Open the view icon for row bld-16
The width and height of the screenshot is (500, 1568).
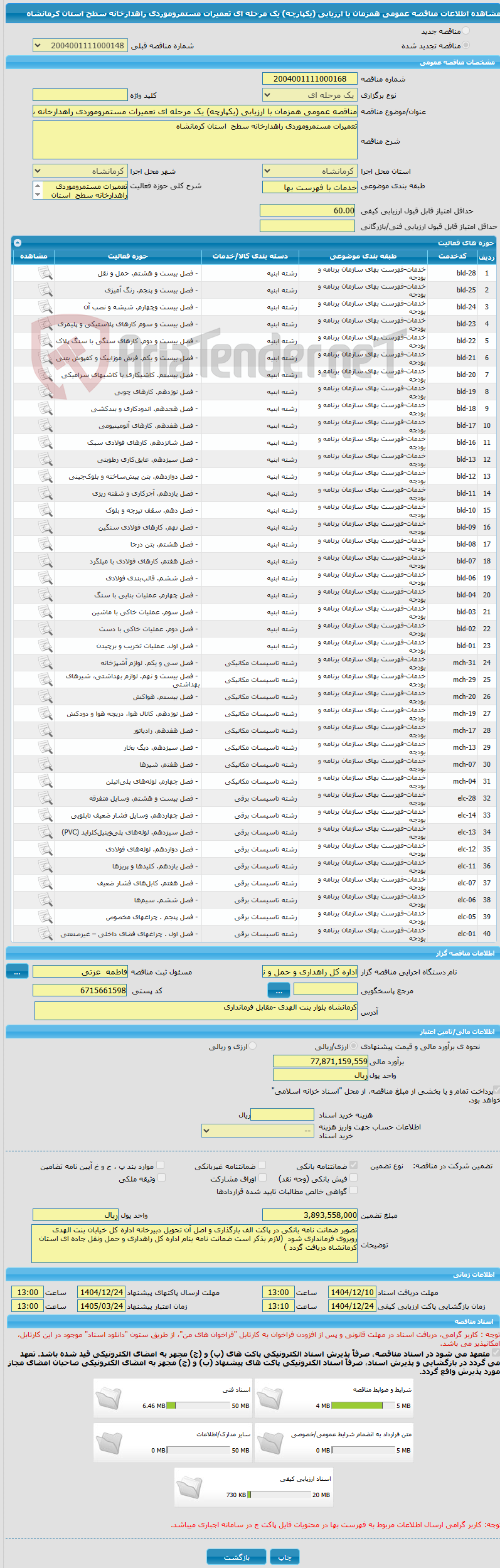(45, 442)
